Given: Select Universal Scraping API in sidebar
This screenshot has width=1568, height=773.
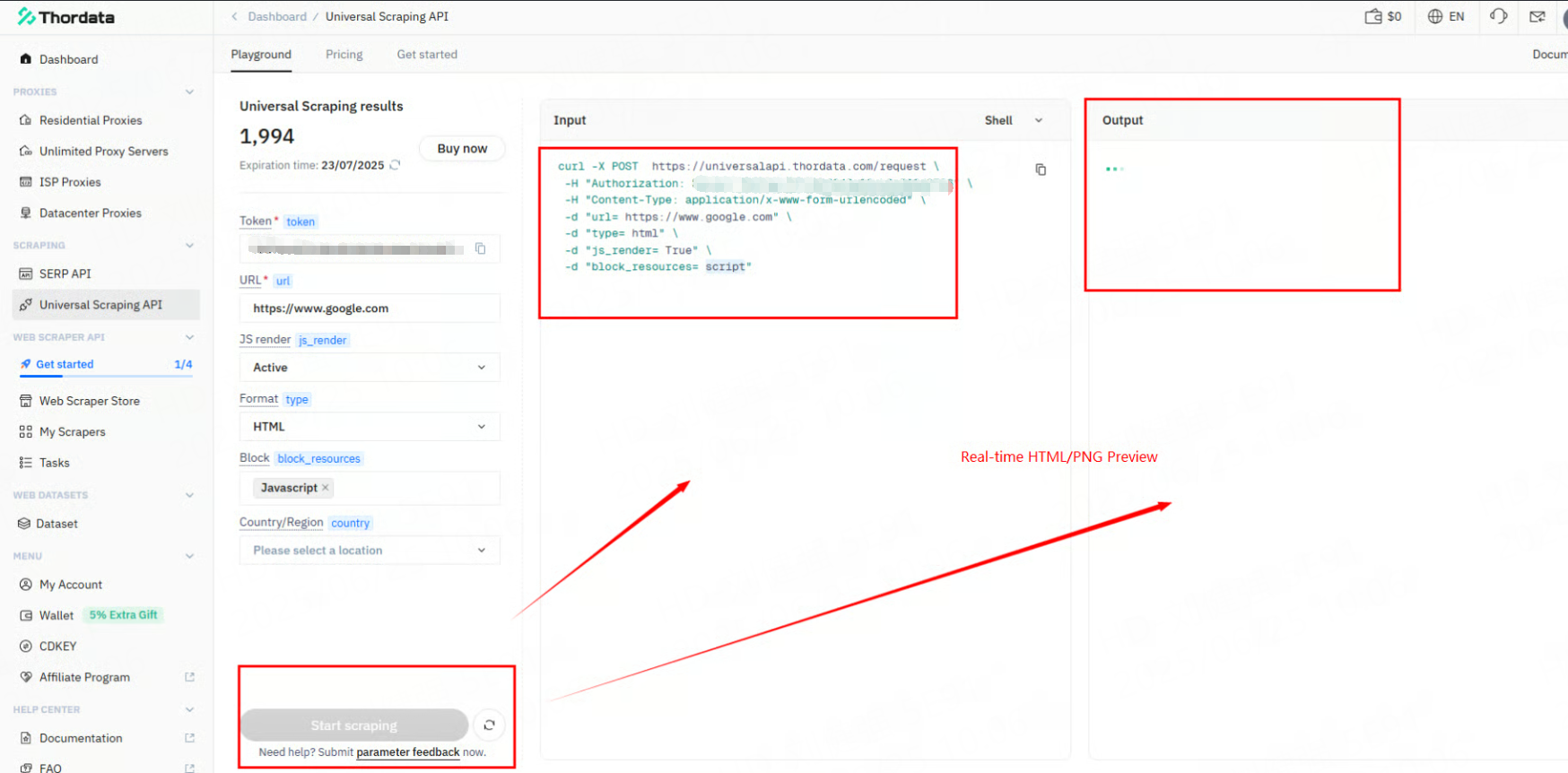Looking at the screenshot, I should pyautogui.click(x=107, y=305).
